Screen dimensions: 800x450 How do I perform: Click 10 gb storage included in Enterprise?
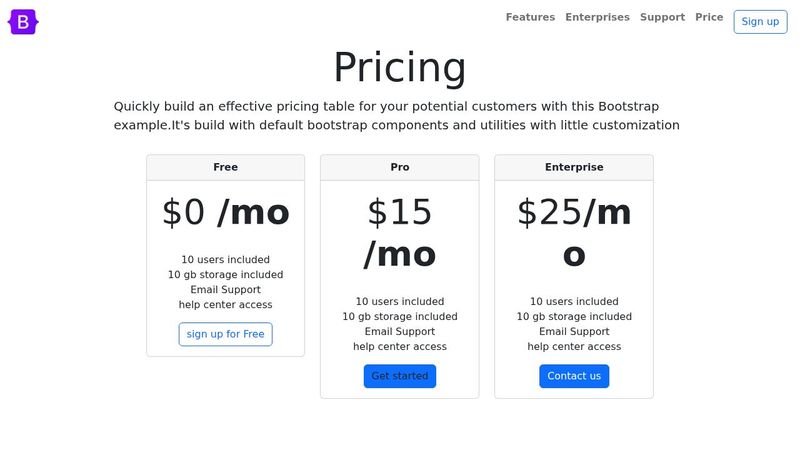(574, 317)
